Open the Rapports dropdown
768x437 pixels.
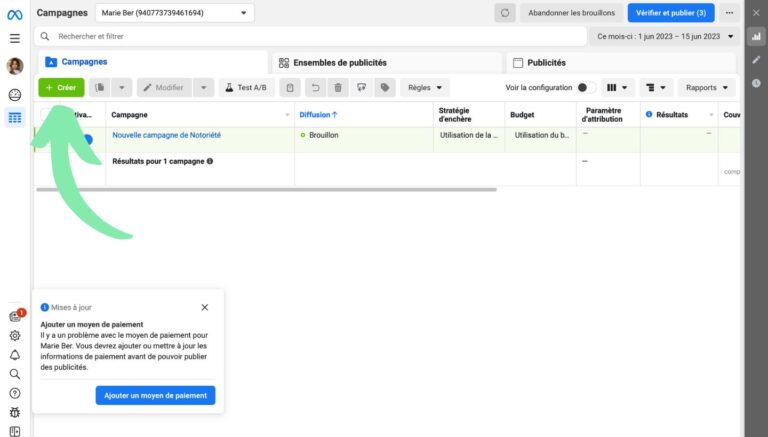pos(707,88)
